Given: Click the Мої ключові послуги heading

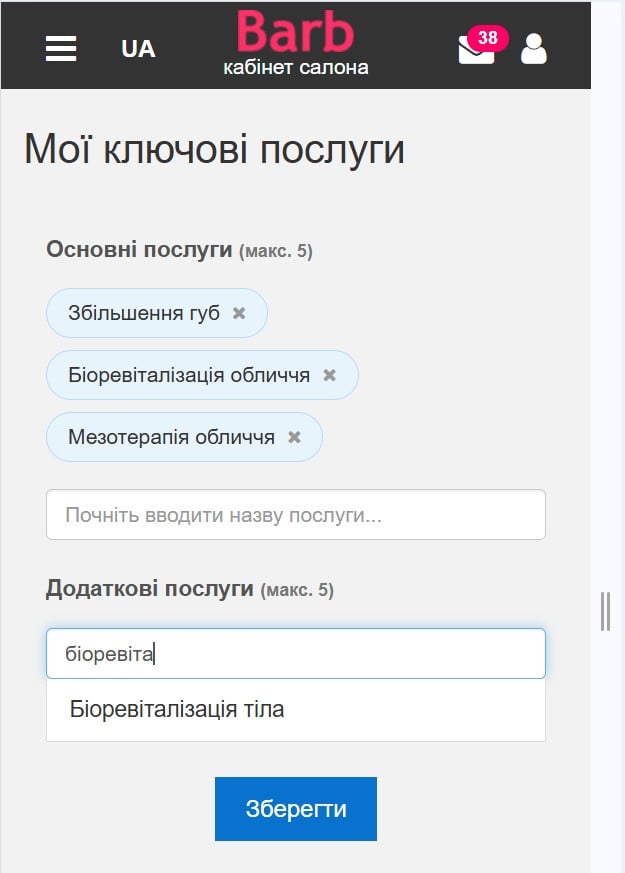Looking at the screenshot, I should click(214, 150).
